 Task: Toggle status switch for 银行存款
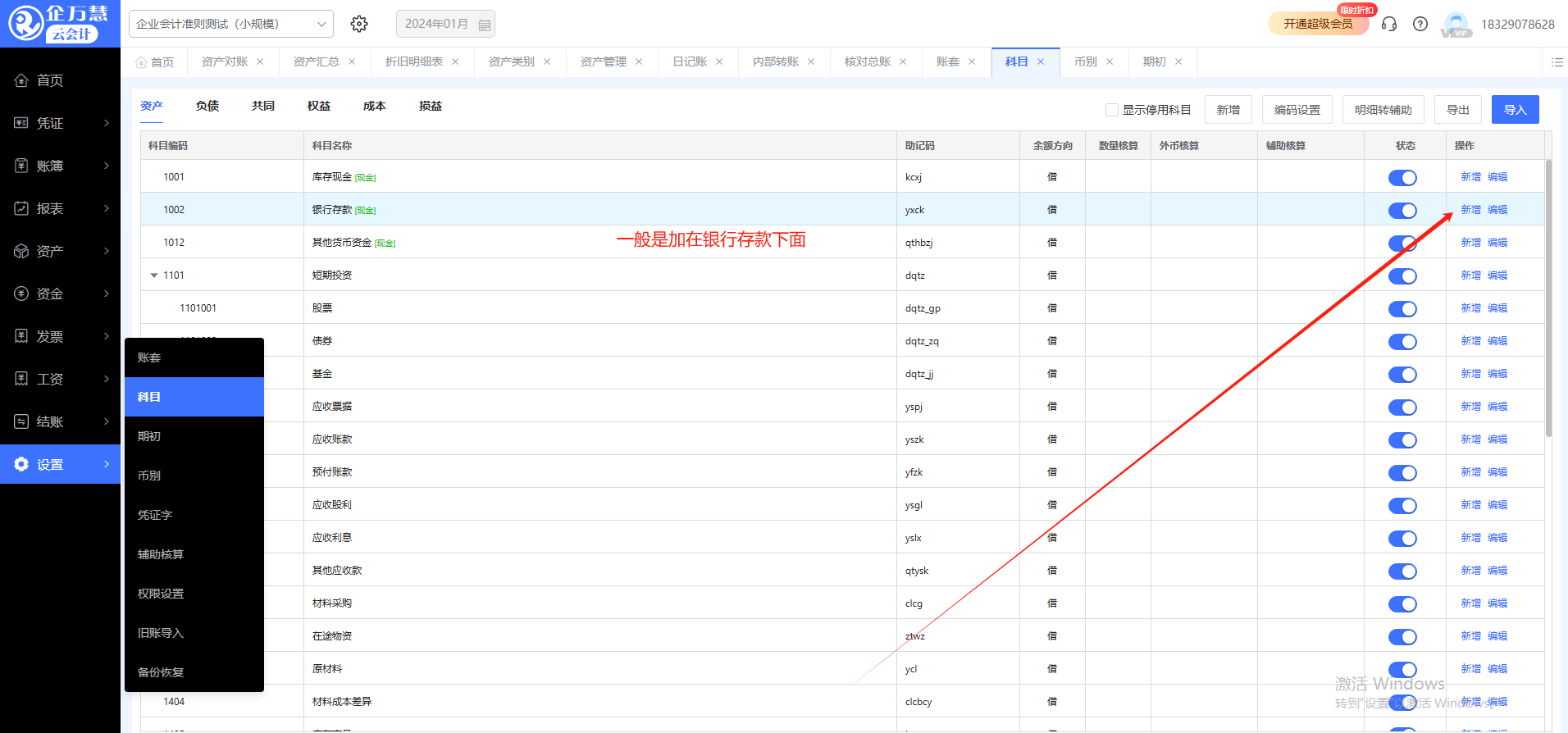1402,211
